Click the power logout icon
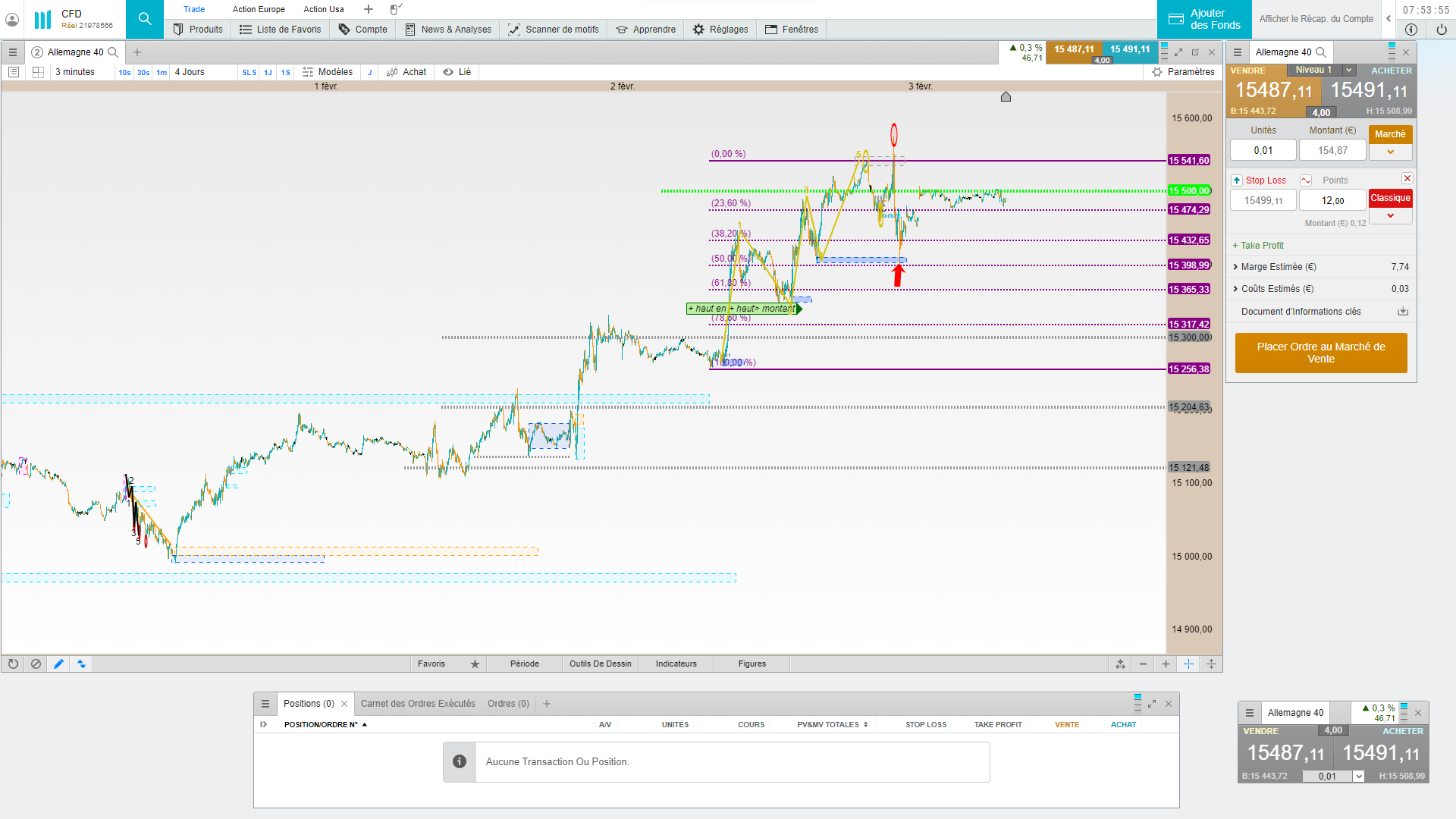Viewport: 1456px width, 819px height. point(1441,30)
